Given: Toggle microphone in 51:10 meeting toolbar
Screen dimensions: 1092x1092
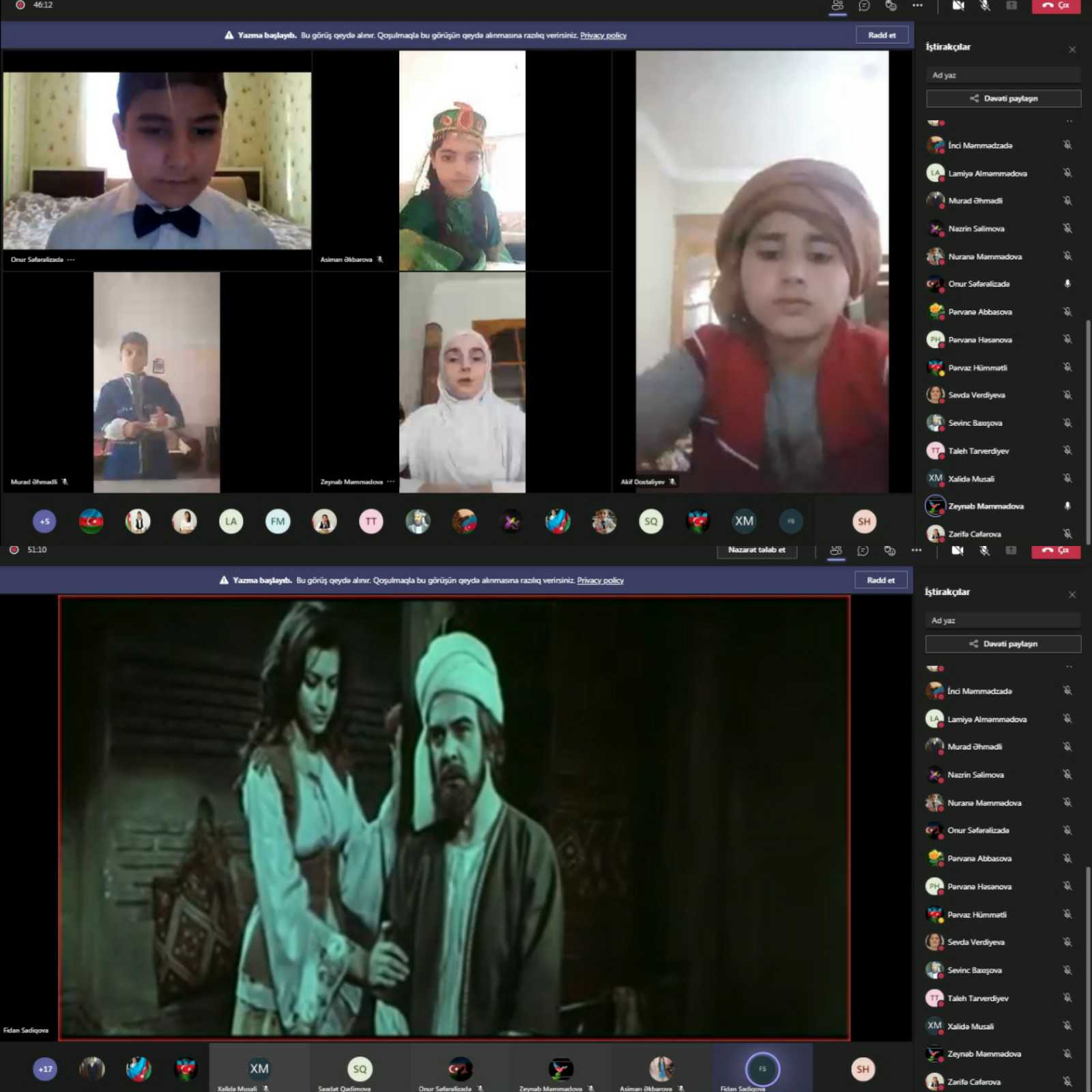Looking at the screenshot, I should pos(984,550).
